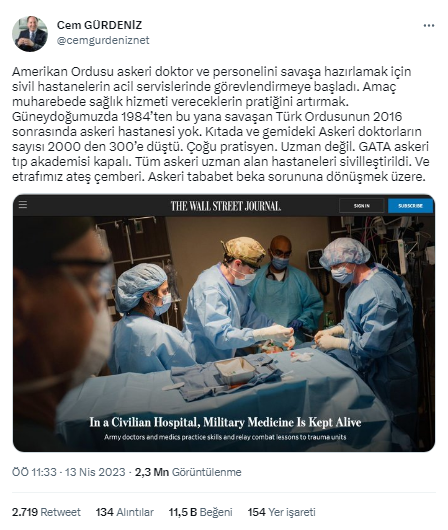The height and width of the screenshot is (530, 448).
Task: Open the Cem GÜRDENİZ display name link
Action: tap(99, 25)
